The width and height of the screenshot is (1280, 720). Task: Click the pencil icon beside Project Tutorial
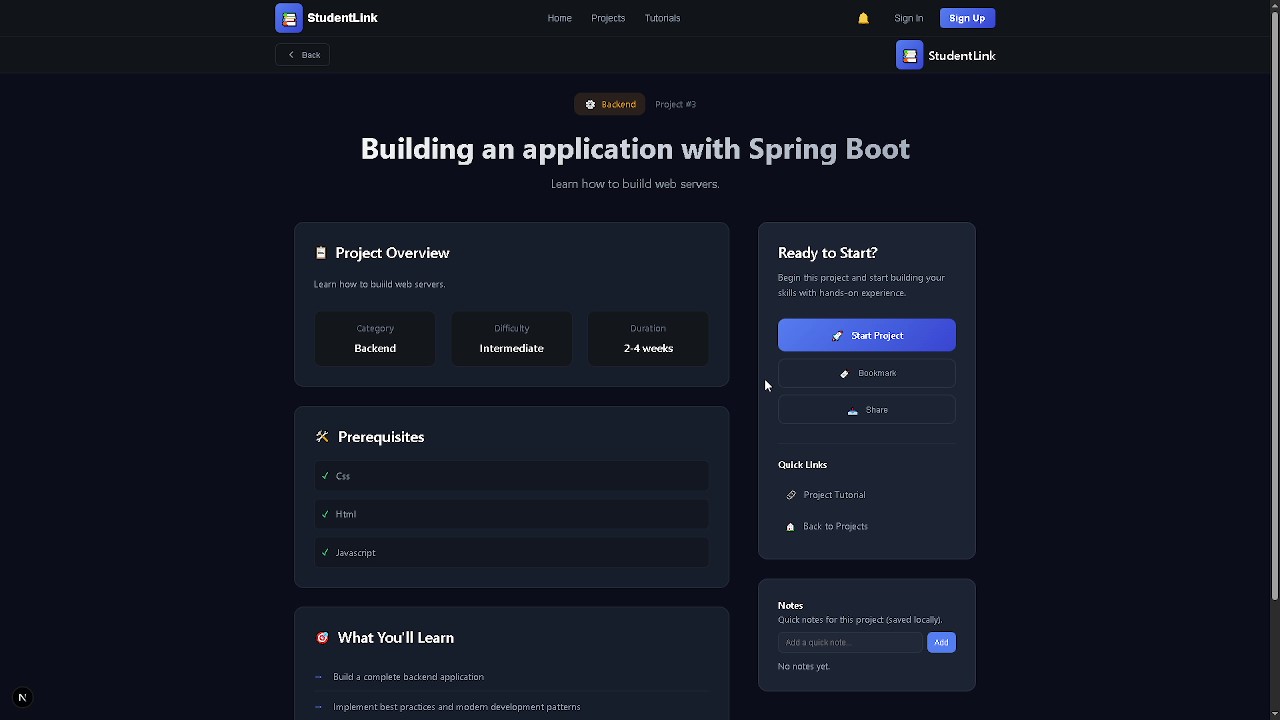tap(789, 495)
